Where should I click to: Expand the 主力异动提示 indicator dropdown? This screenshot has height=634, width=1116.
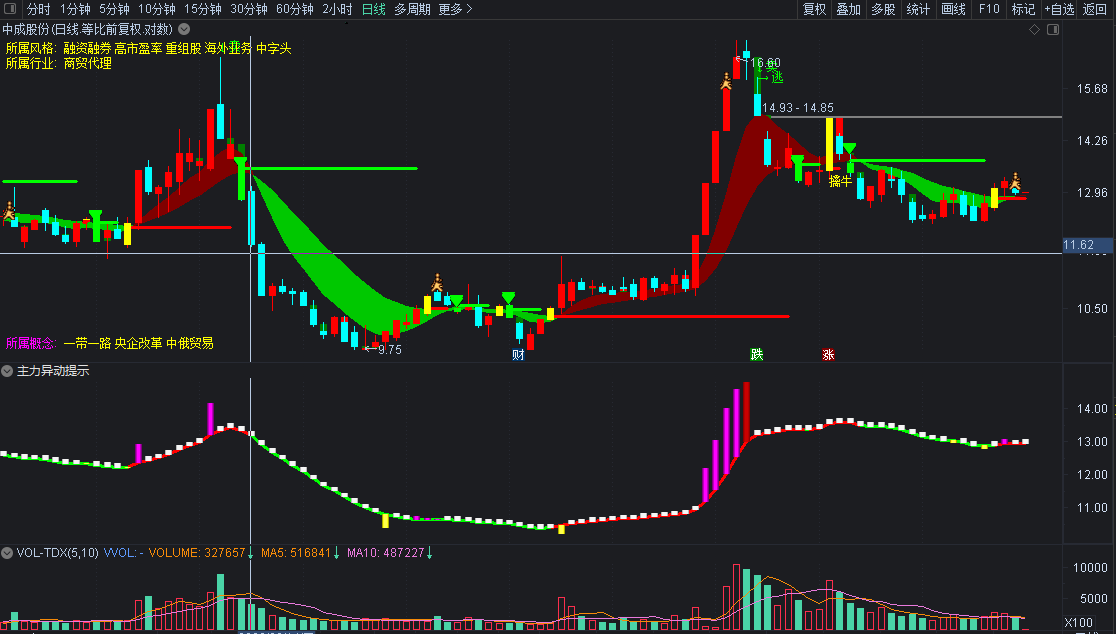pos(7,371)
